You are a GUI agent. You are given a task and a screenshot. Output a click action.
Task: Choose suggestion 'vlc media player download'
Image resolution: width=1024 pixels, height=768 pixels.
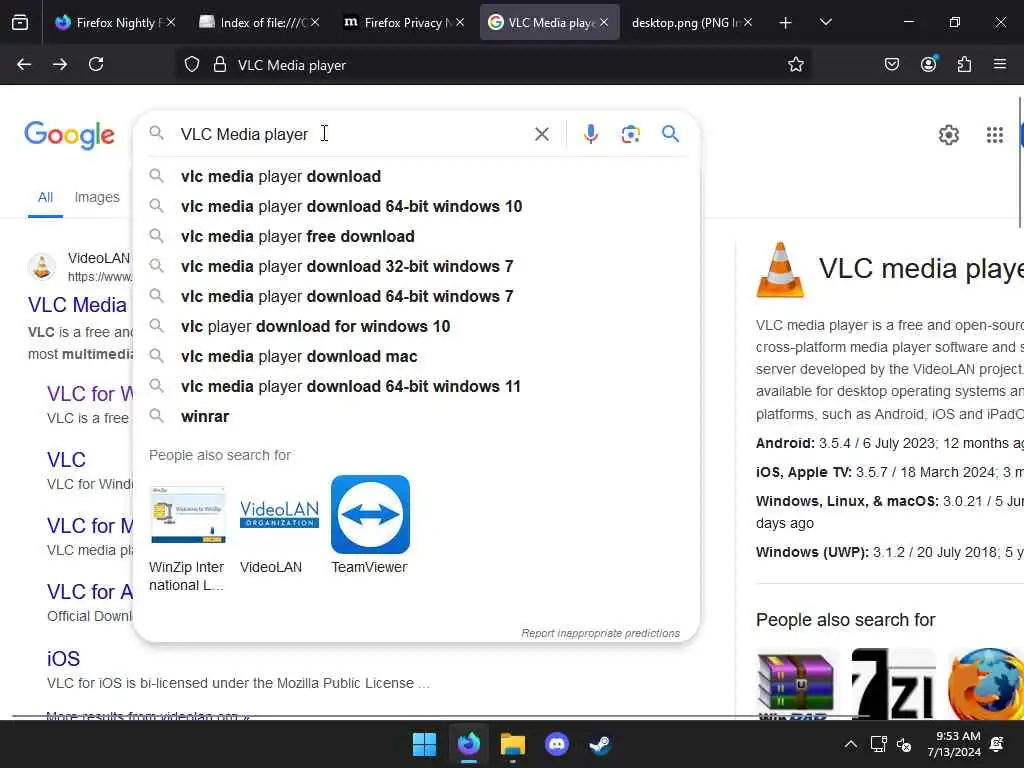click(416, 176)
